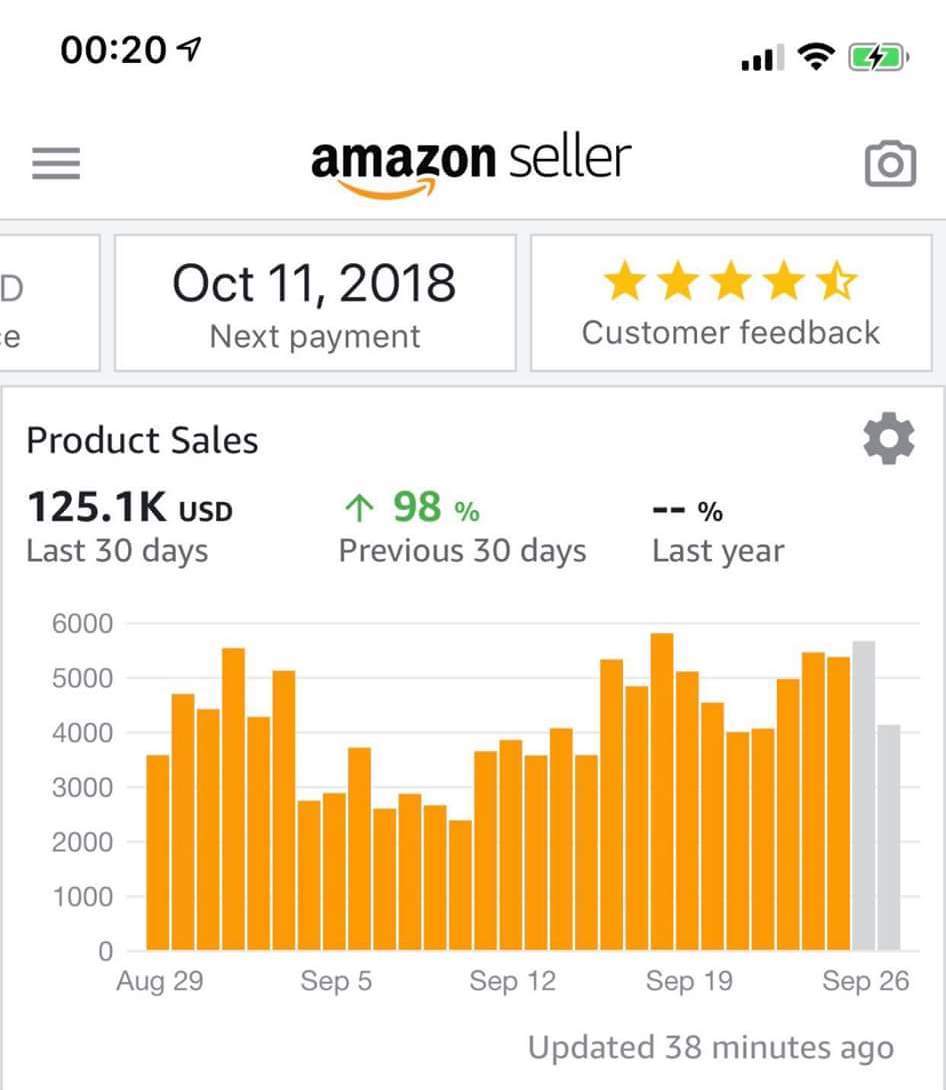The height and width of the screenshot is (1090, 946).
Task: Tap the Wi-Fi status icon
Action: tap(816, 56)
